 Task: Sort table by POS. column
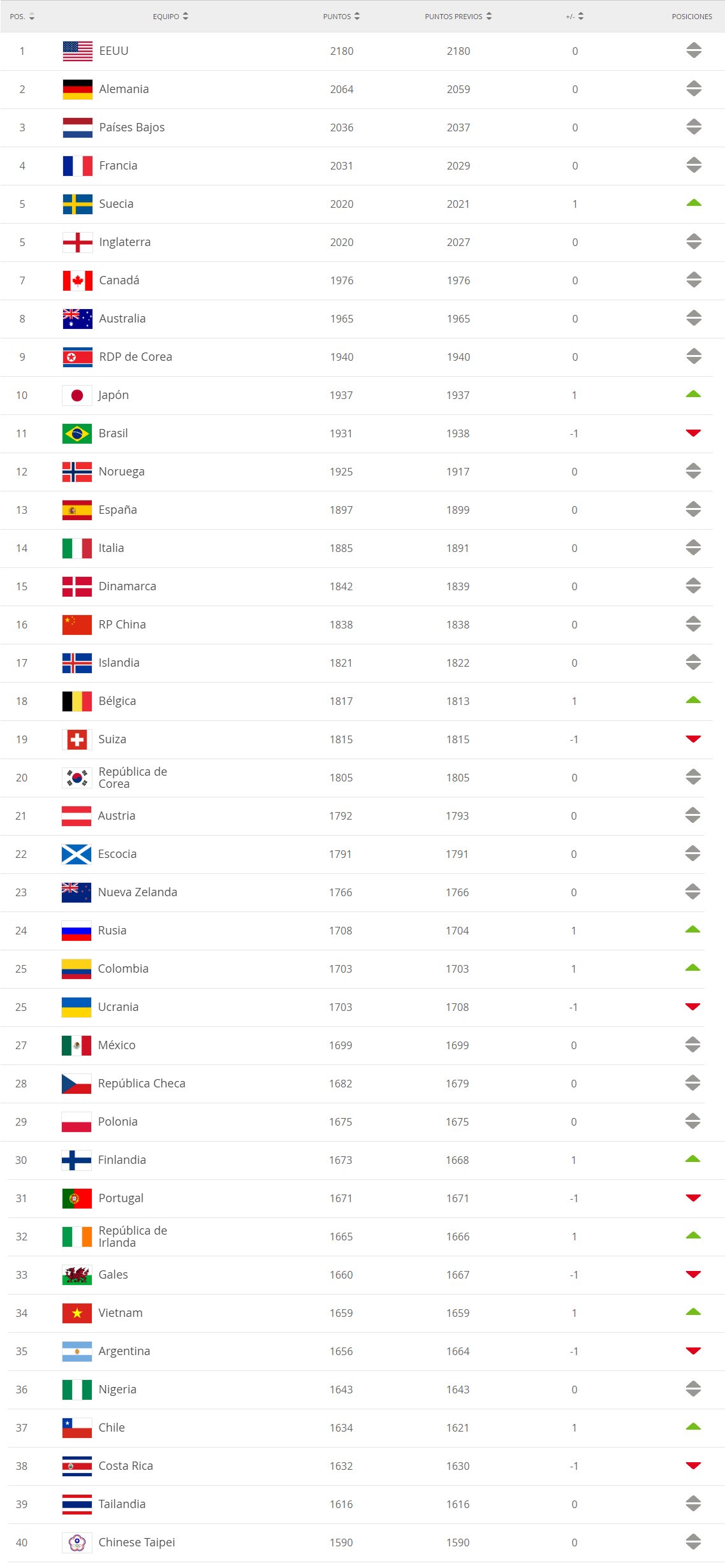pyautogui.click(x=22, y=17)
